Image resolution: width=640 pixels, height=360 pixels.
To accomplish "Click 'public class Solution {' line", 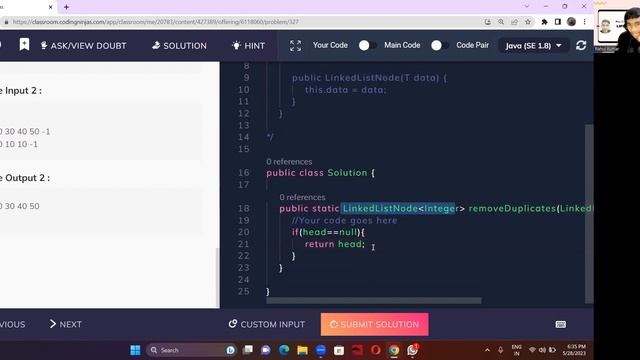I will pyautogui.click(x=320, y=173).
